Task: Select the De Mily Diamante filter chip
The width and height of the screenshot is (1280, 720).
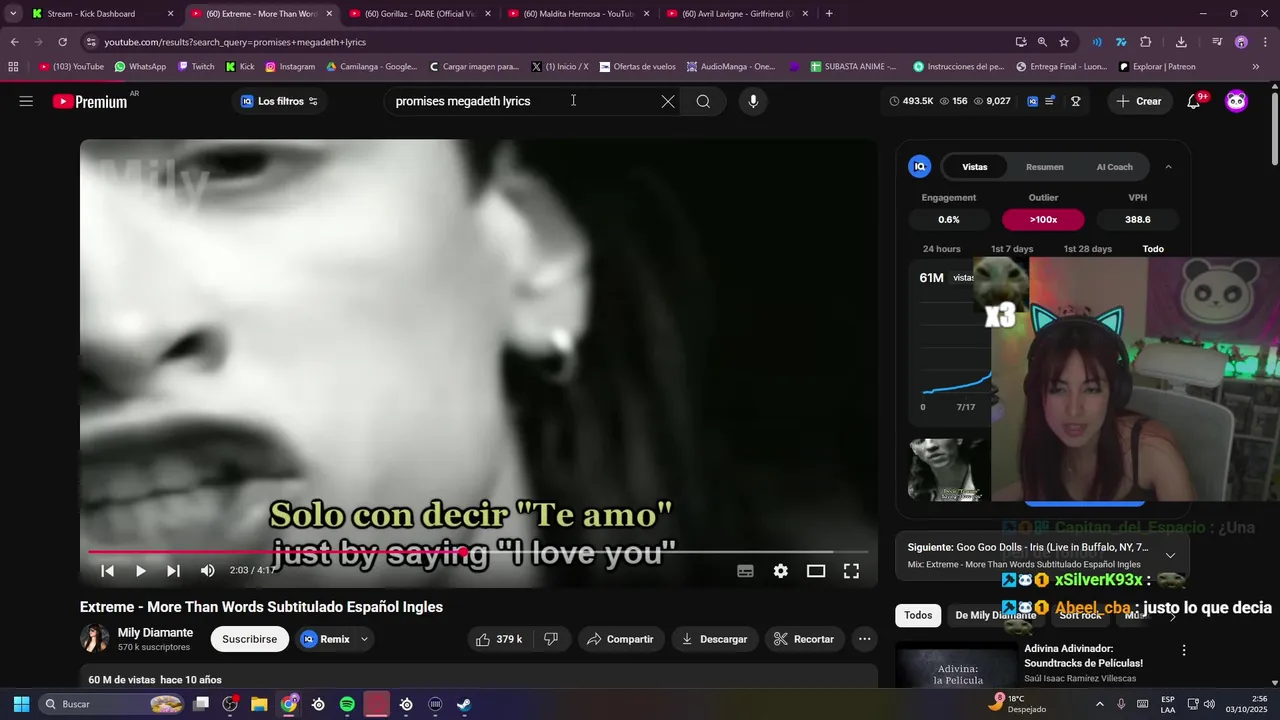Action: (x=995, y=615)
